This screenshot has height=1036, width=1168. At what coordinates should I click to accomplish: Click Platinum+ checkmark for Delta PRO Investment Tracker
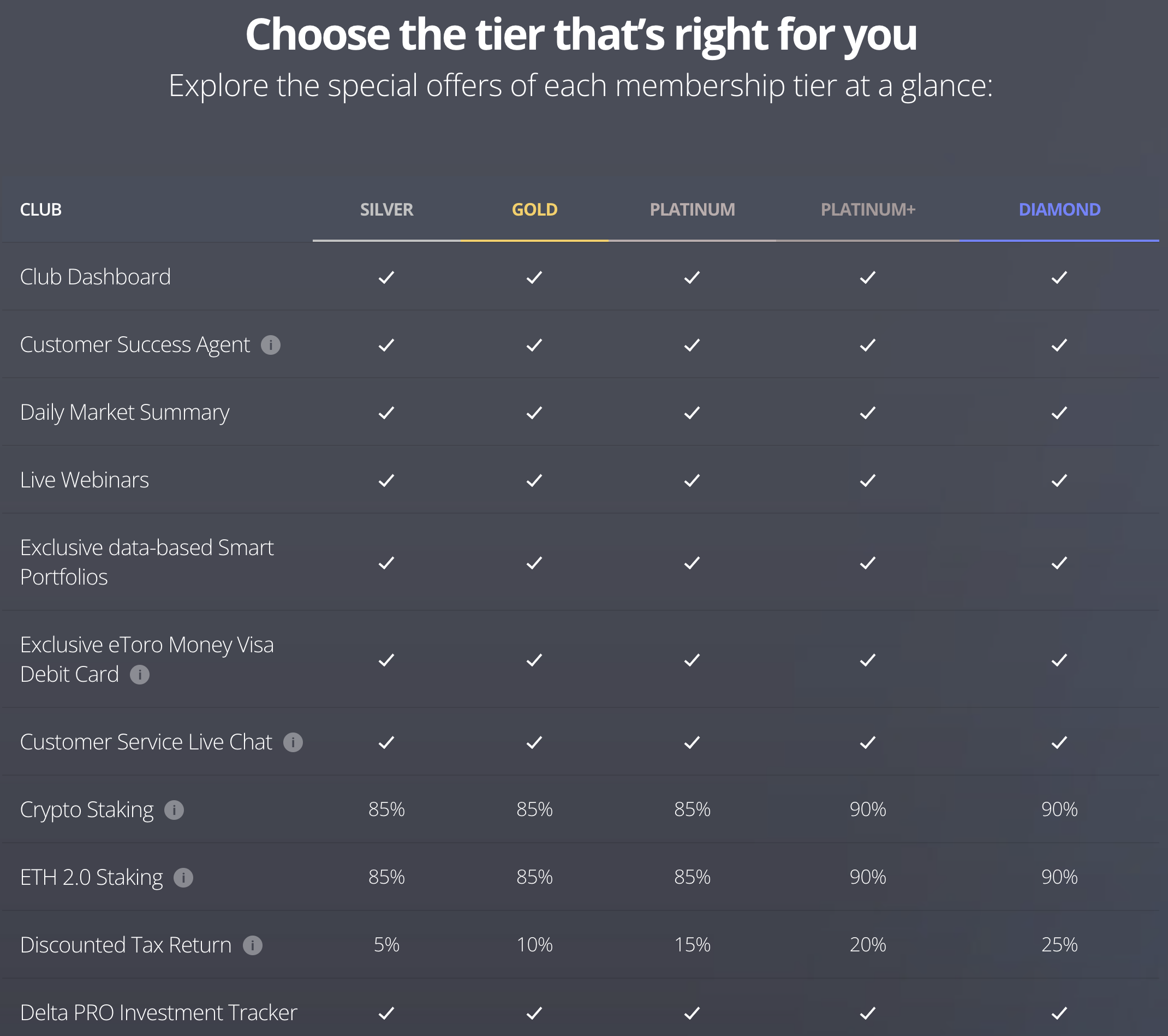[x=867, y=1013]
